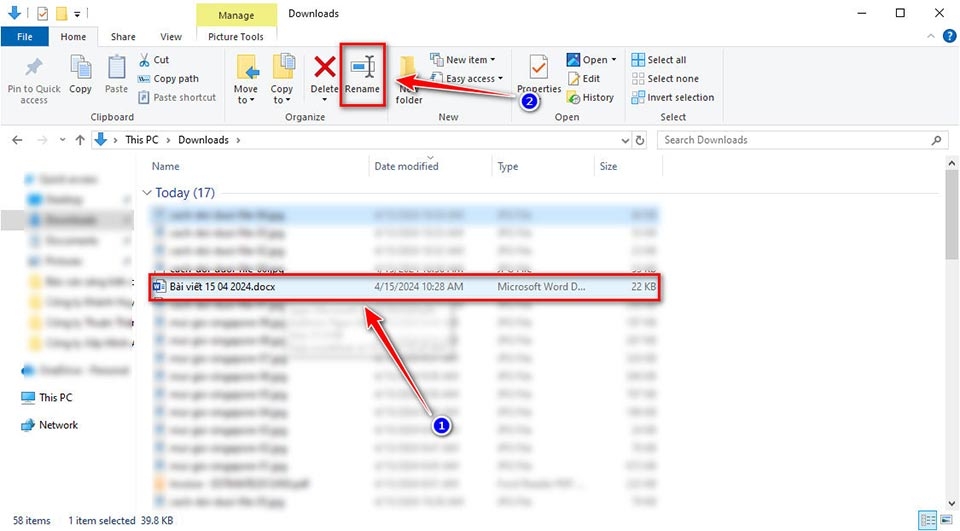
Task: Click This PC in the address bar
Action: pos(141,140)
